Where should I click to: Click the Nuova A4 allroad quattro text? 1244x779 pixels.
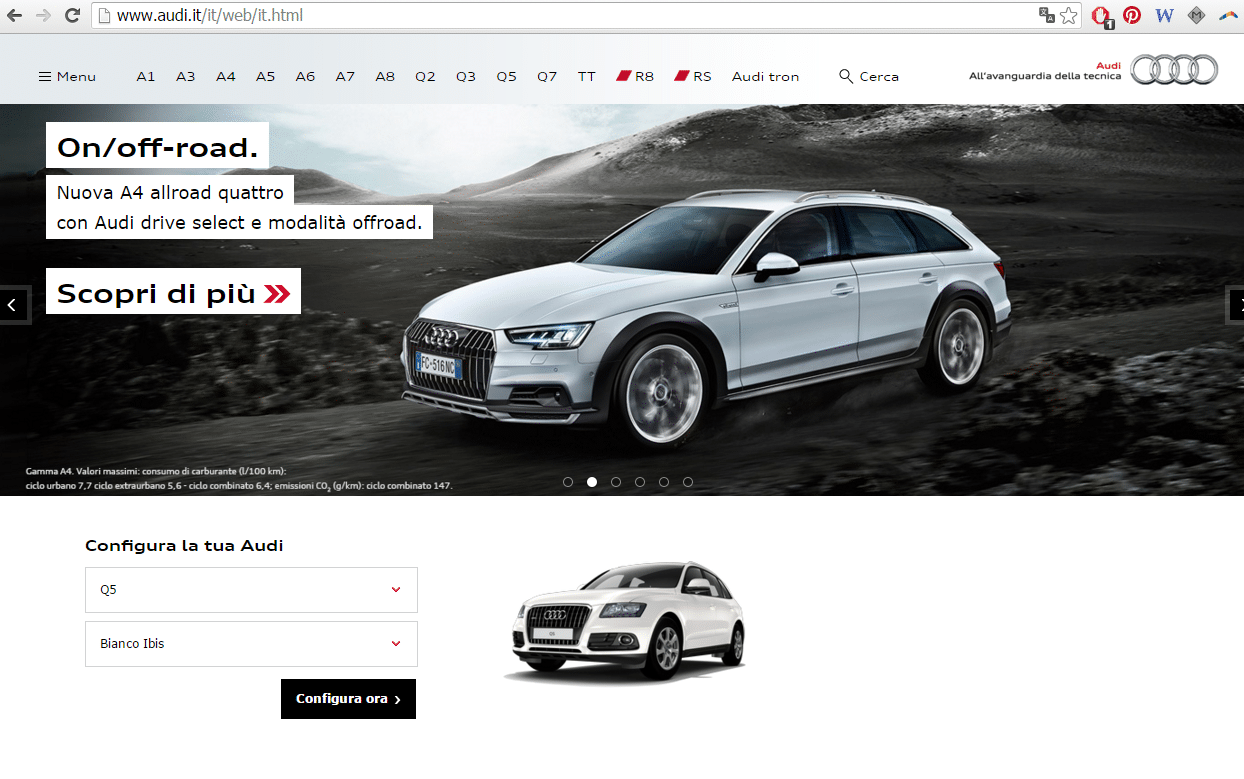click(170, 193)
